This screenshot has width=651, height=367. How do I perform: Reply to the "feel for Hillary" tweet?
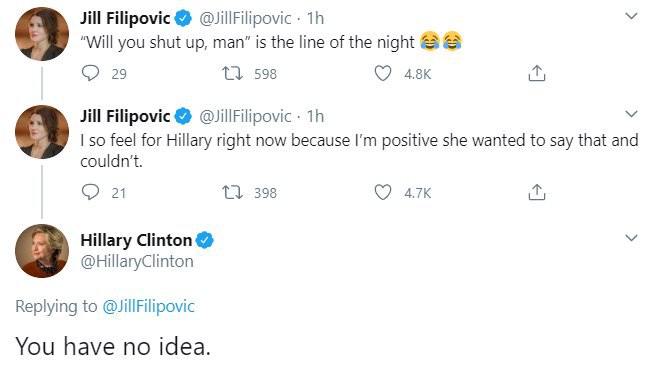pyautogui.click(x=90, y=192)
